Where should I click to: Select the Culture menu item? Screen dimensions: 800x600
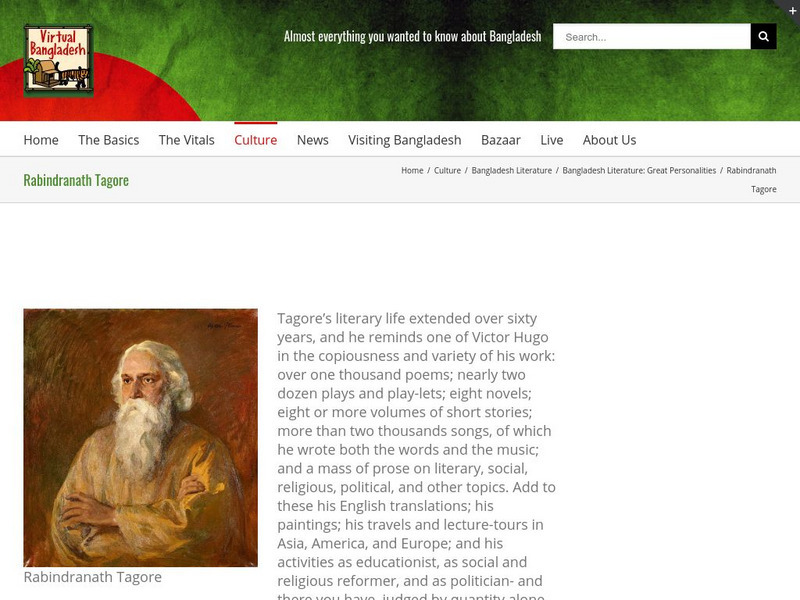pyautogui.click(x=256, y=140)
